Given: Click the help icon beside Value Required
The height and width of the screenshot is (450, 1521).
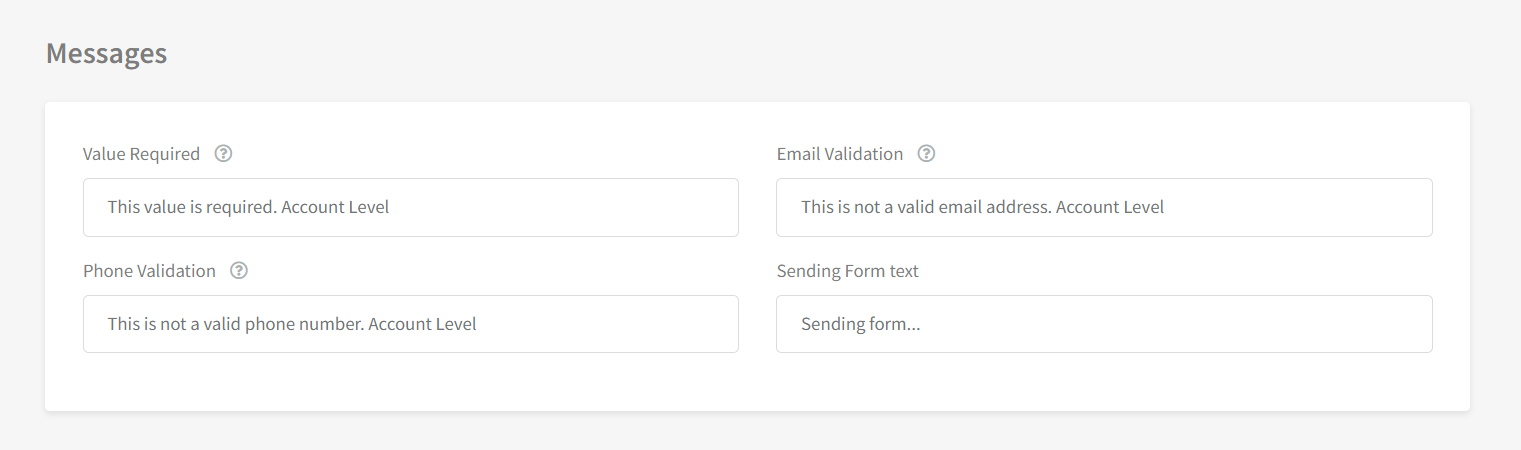Looking at the screenshot, I should pos(224,154).
